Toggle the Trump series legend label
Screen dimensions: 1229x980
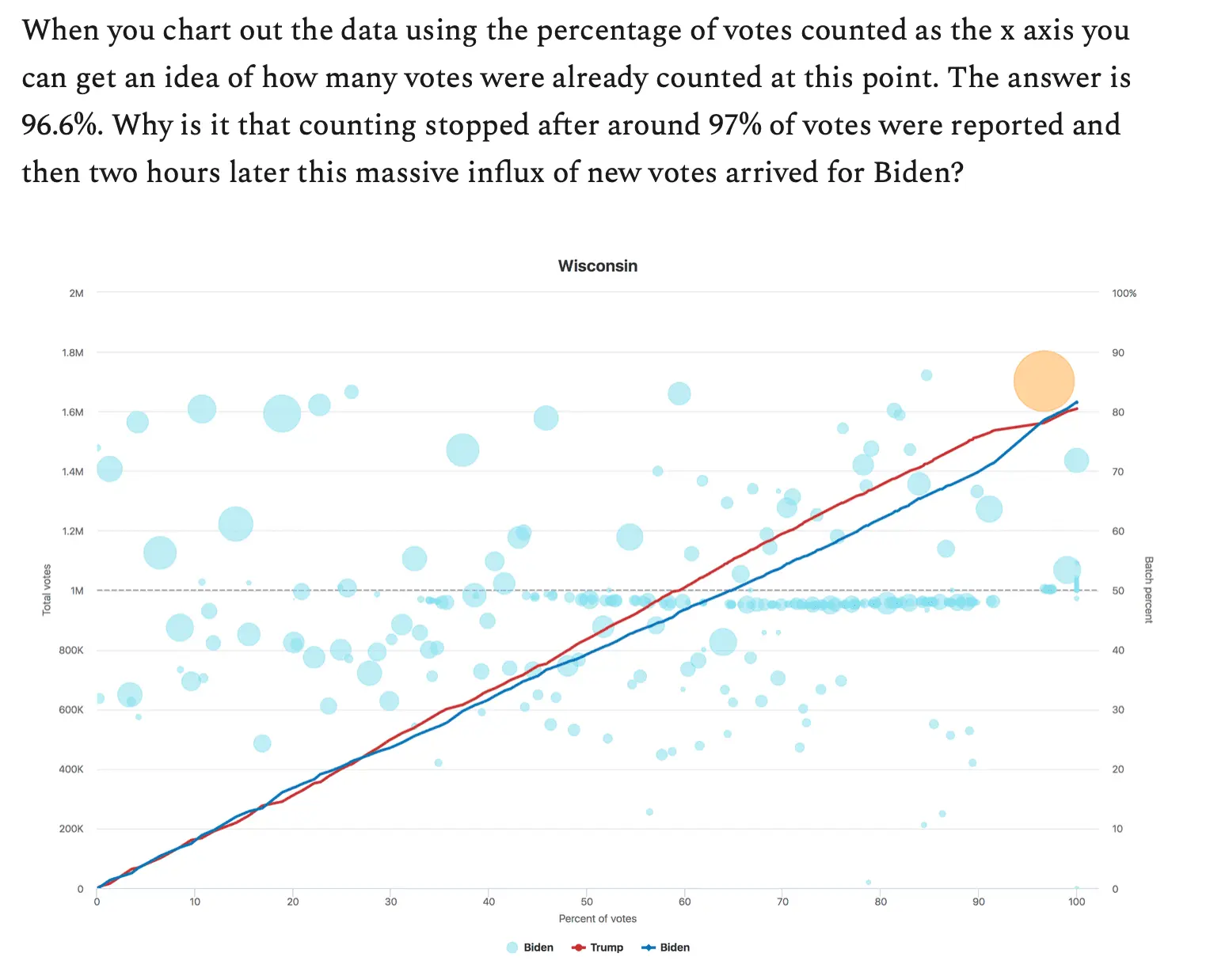coord(607,948)
